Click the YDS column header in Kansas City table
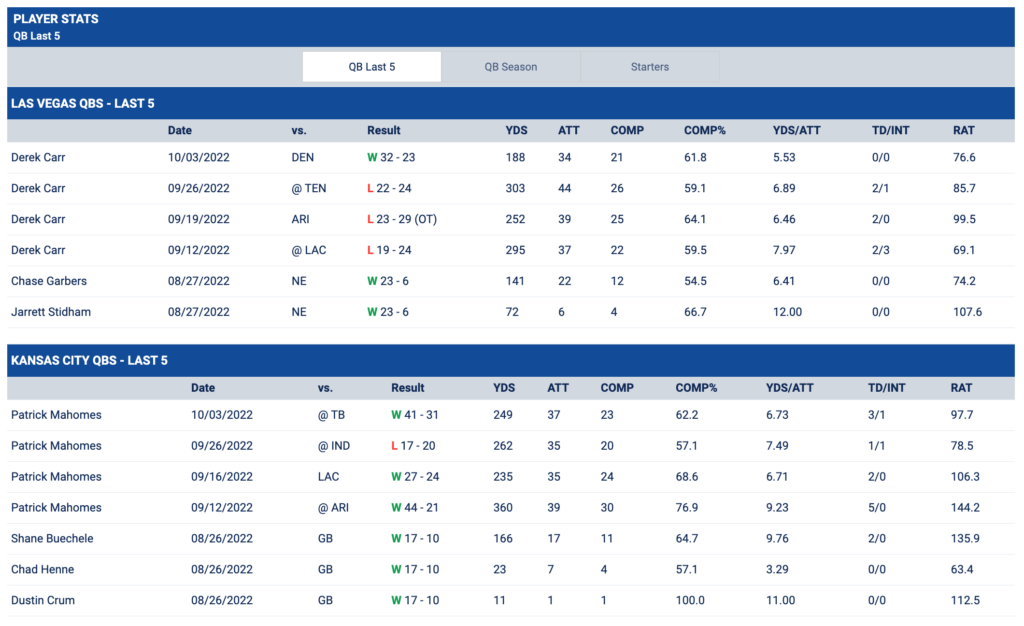Screen dimensions: 1024x626 pyautogui.click(x=504, y=388)
